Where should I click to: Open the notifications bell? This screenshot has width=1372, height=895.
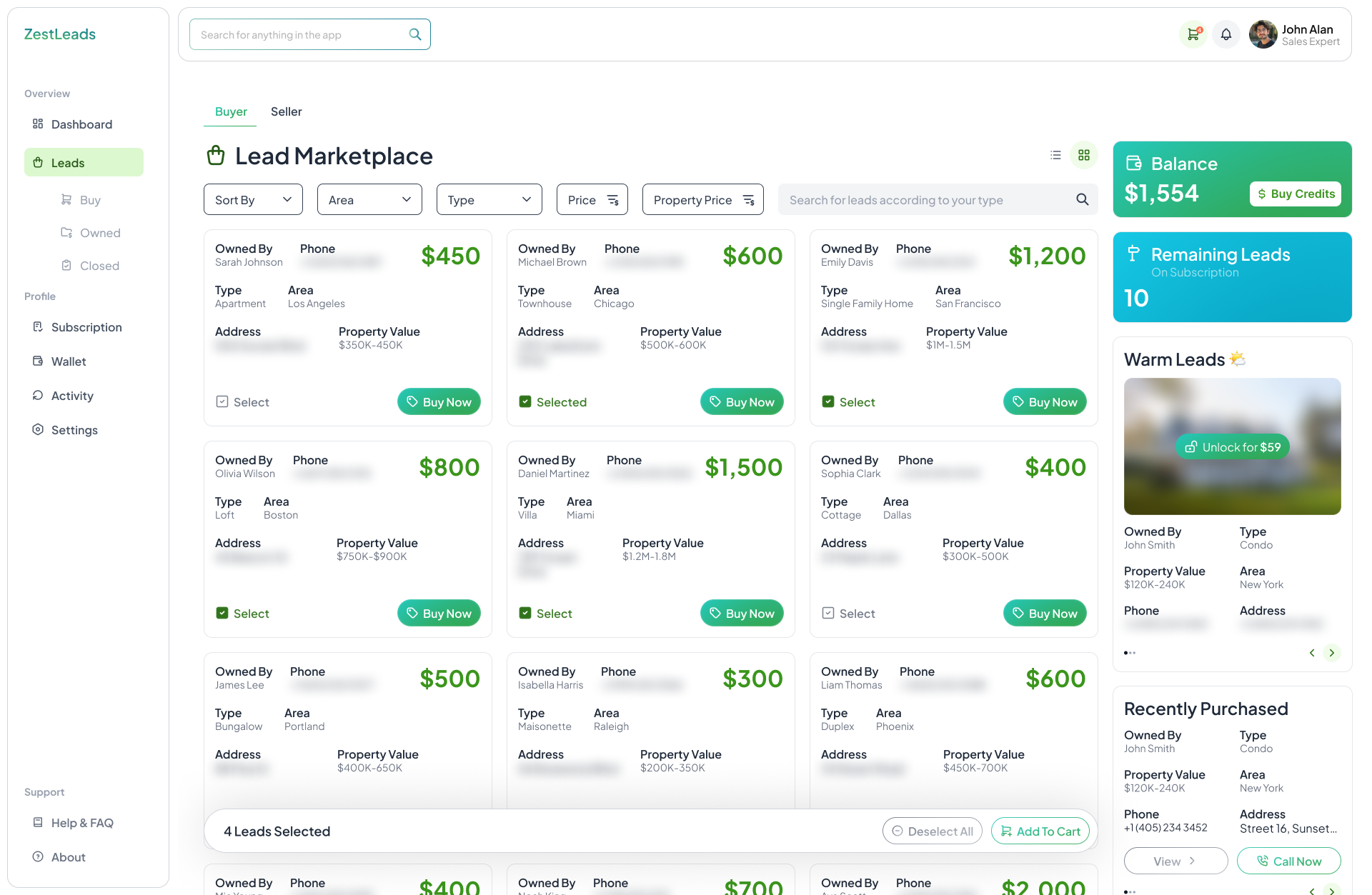tap(1226, 34)
